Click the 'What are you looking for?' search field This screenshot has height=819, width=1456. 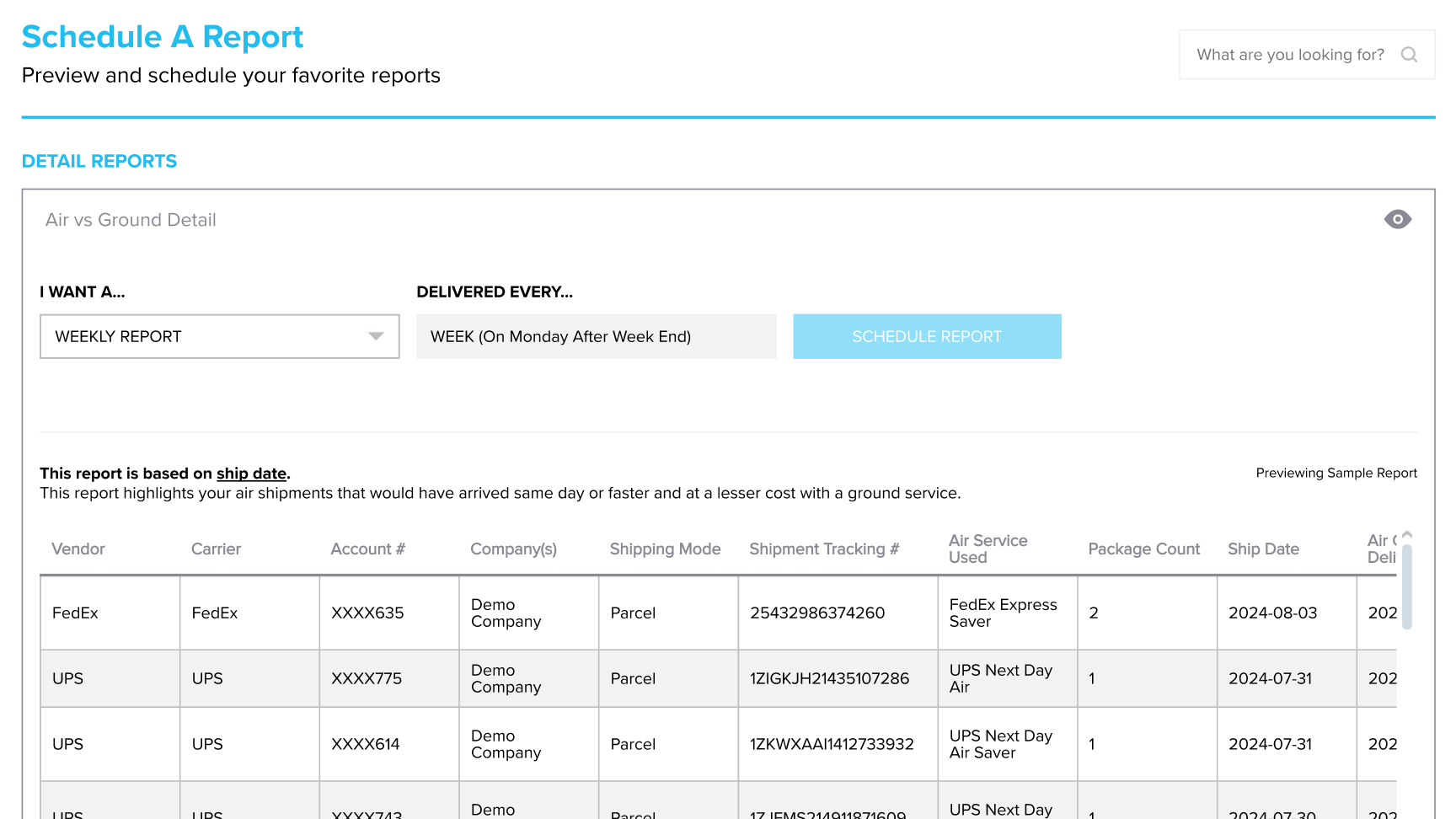[x=1307, y=55]
